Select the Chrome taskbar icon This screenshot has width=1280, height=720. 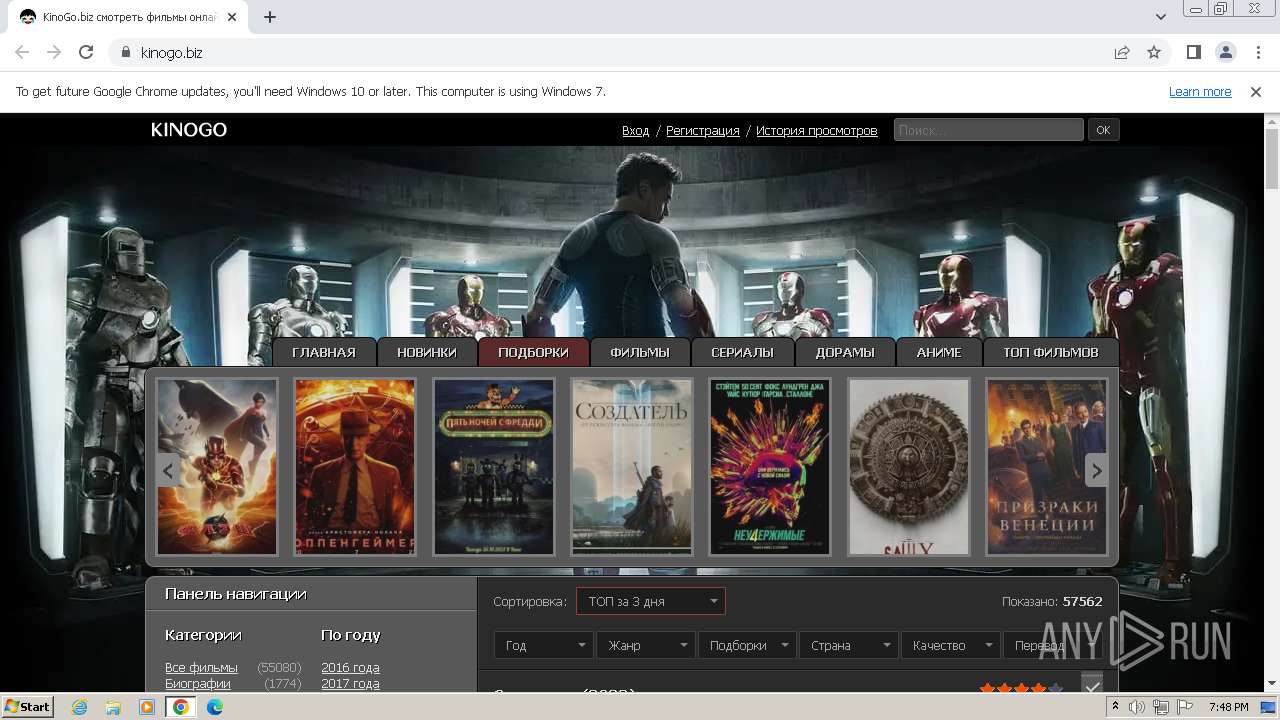tap(180, 707)
